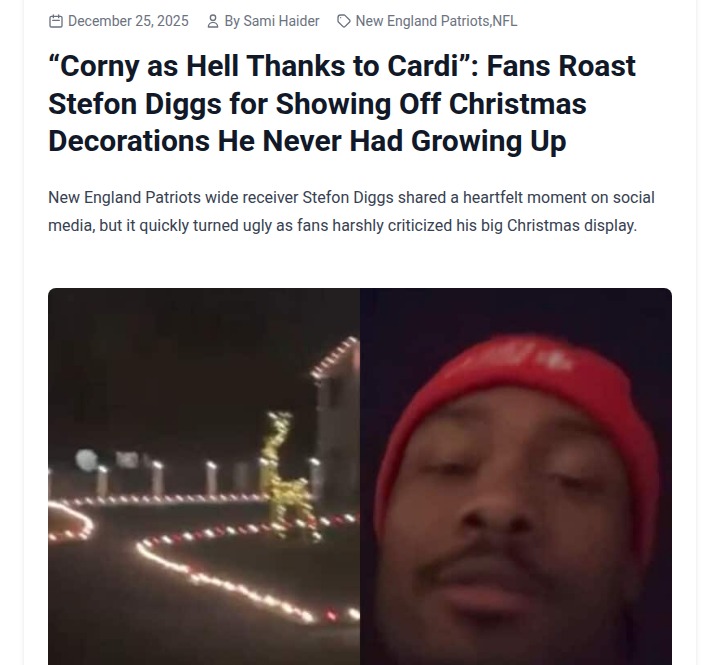Click the roofline lights on the house
Screen dimensions: 720x665
[335, 359]
